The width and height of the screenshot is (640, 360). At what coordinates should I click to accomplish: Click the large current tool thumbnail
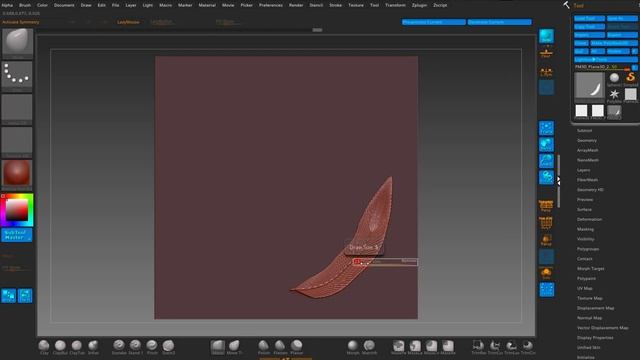(589, 87)
